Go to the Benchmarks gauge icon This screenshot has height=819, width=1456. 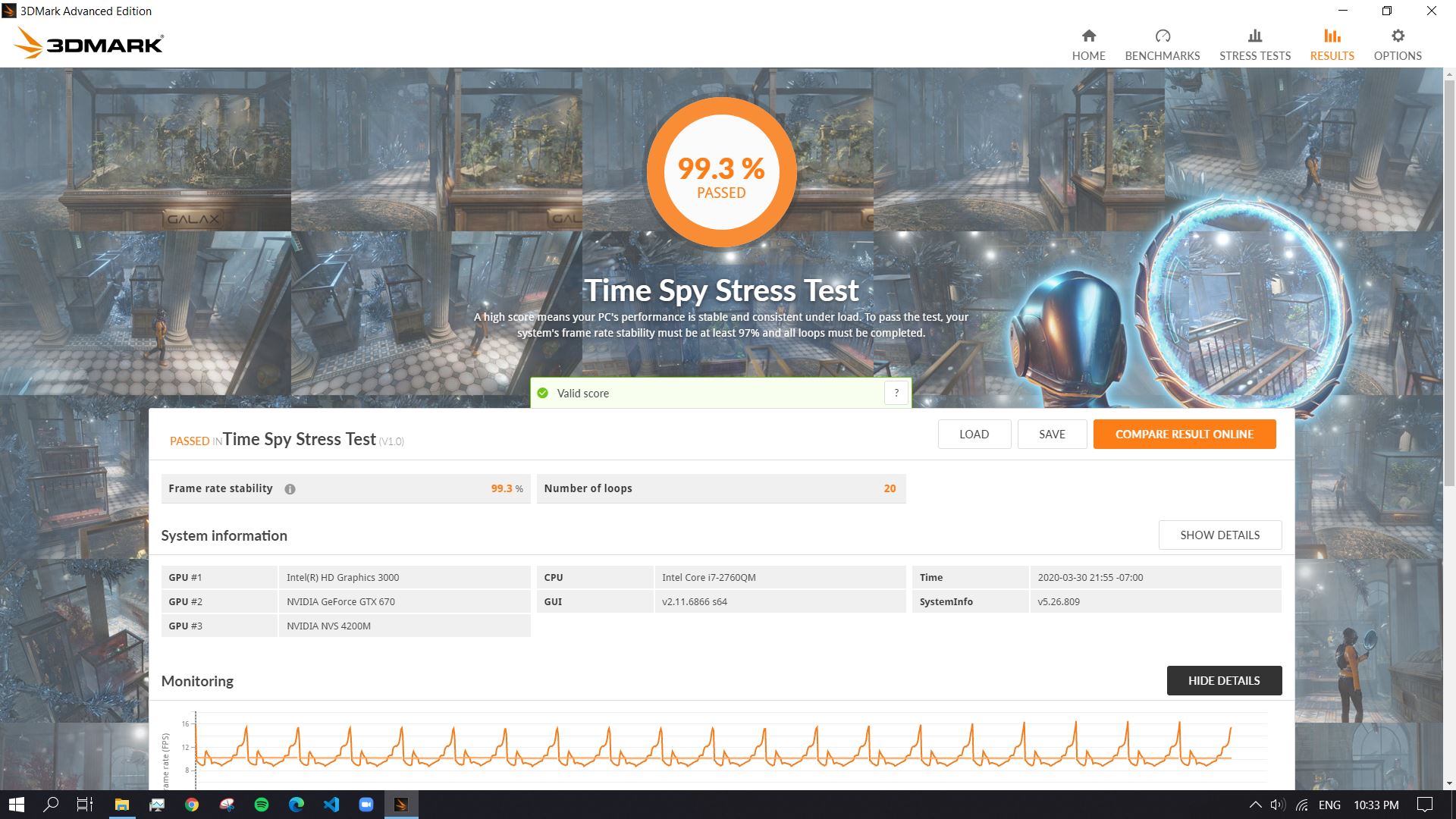(x=1162, y=36)
